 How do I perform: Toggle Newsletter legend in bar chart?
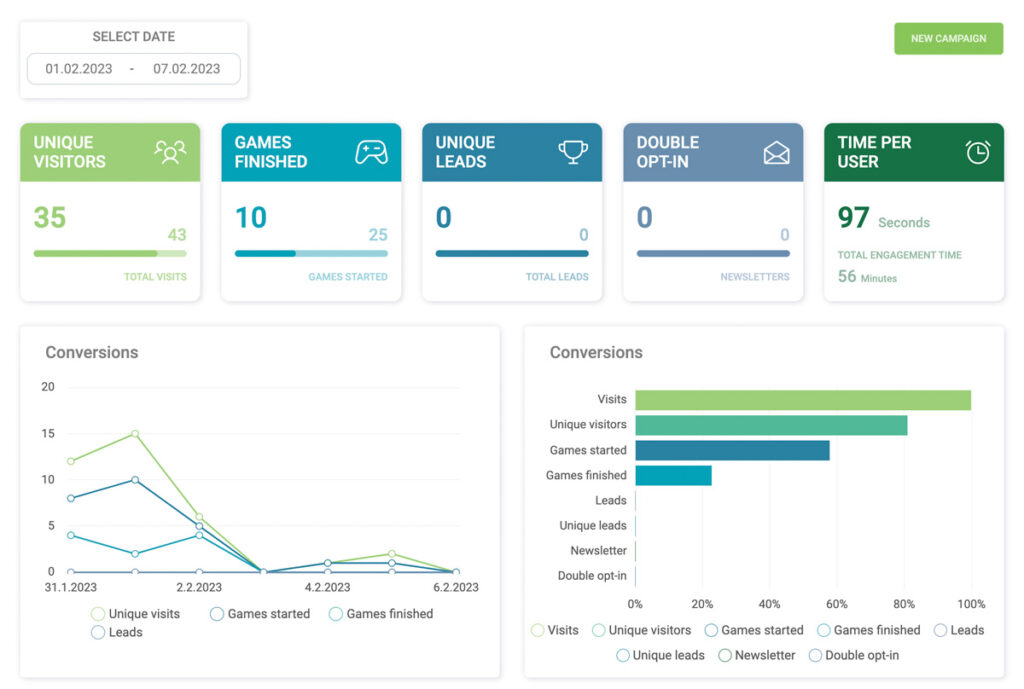pyautogui.click(x=756, y=655)
